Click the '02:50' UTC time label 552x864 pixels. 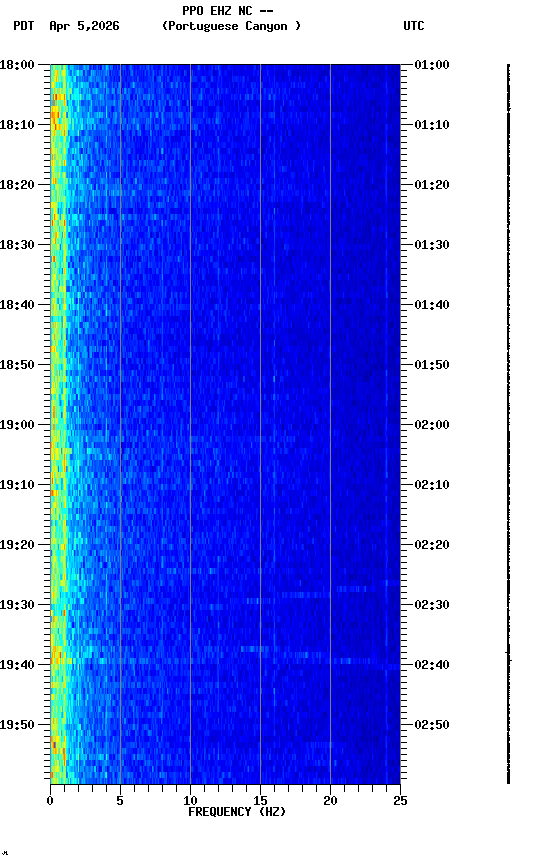[x=432, y=726]
